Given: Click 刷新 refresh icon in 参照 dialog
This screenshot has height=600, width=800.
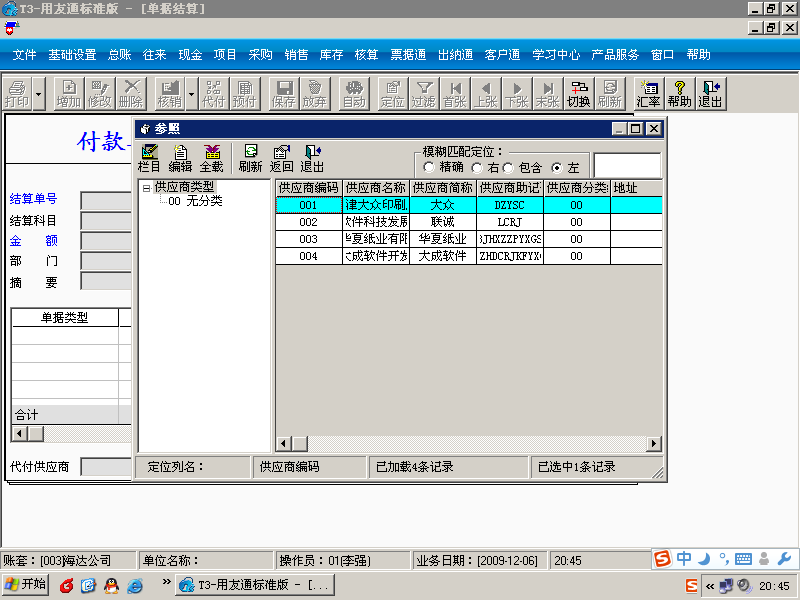Looking at the screenshot, I should pos(251,159).
